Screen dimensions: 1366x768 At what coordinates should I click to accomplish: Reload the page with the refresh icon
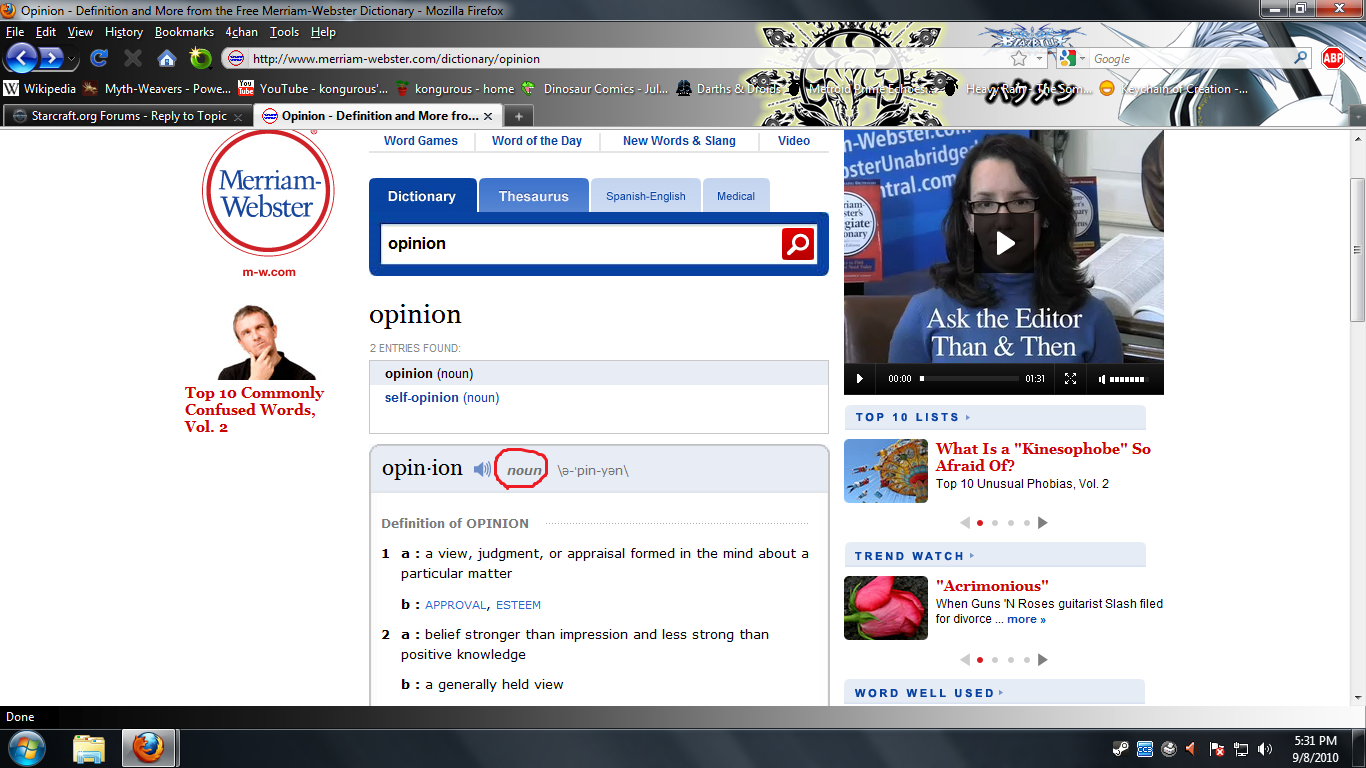pos(99,58)
